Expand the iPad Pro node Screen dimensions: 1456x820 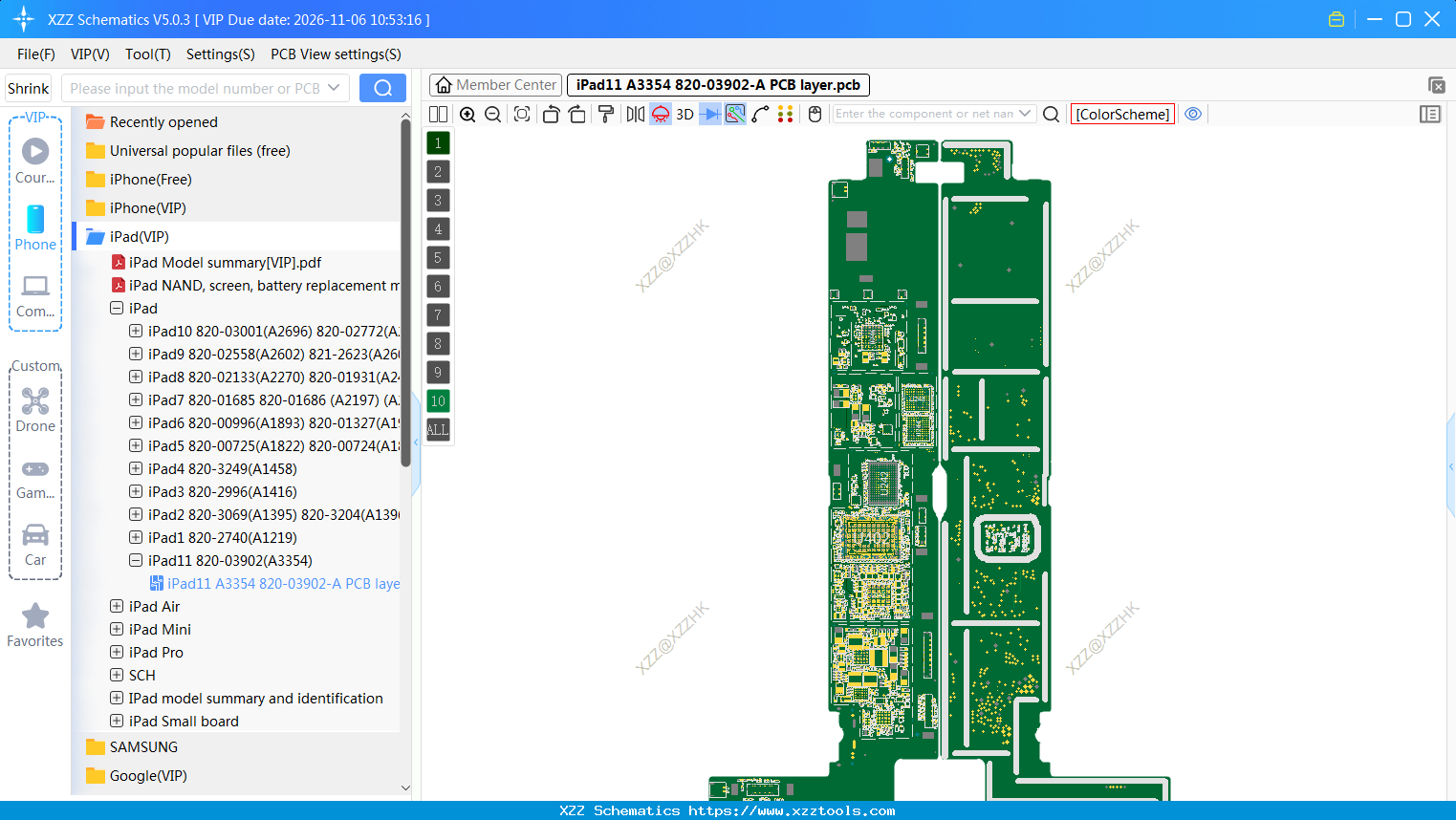pyautogui.click(x=117, y=653)
